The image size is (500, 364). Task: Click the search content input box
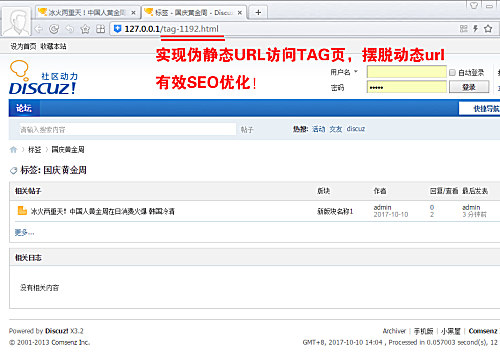[x=127, y=129]
